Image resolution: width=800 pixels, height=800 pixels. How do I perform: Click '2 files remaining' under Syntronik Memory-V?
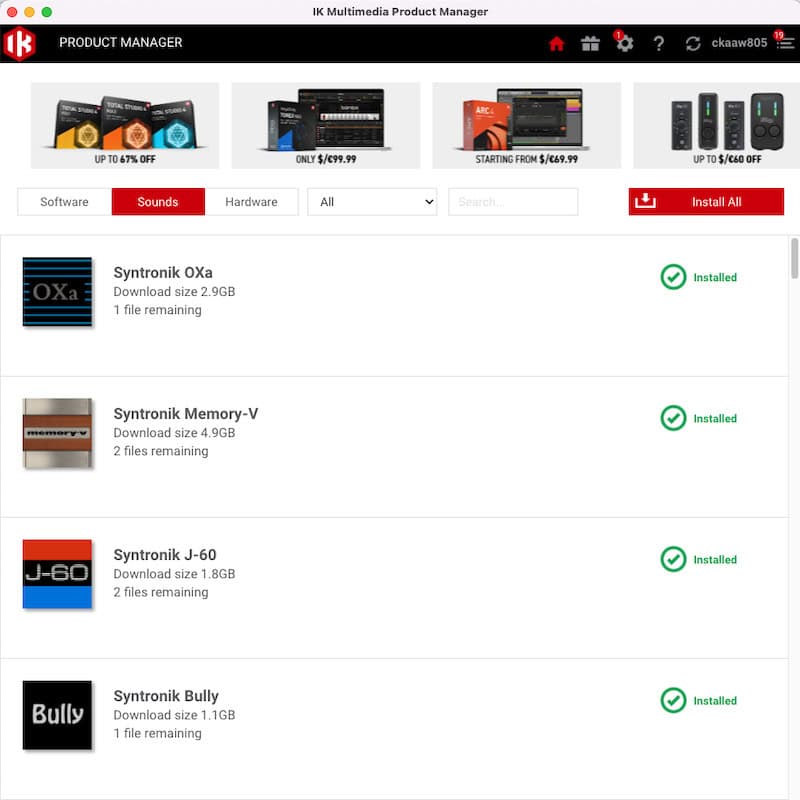coord(161,452)
